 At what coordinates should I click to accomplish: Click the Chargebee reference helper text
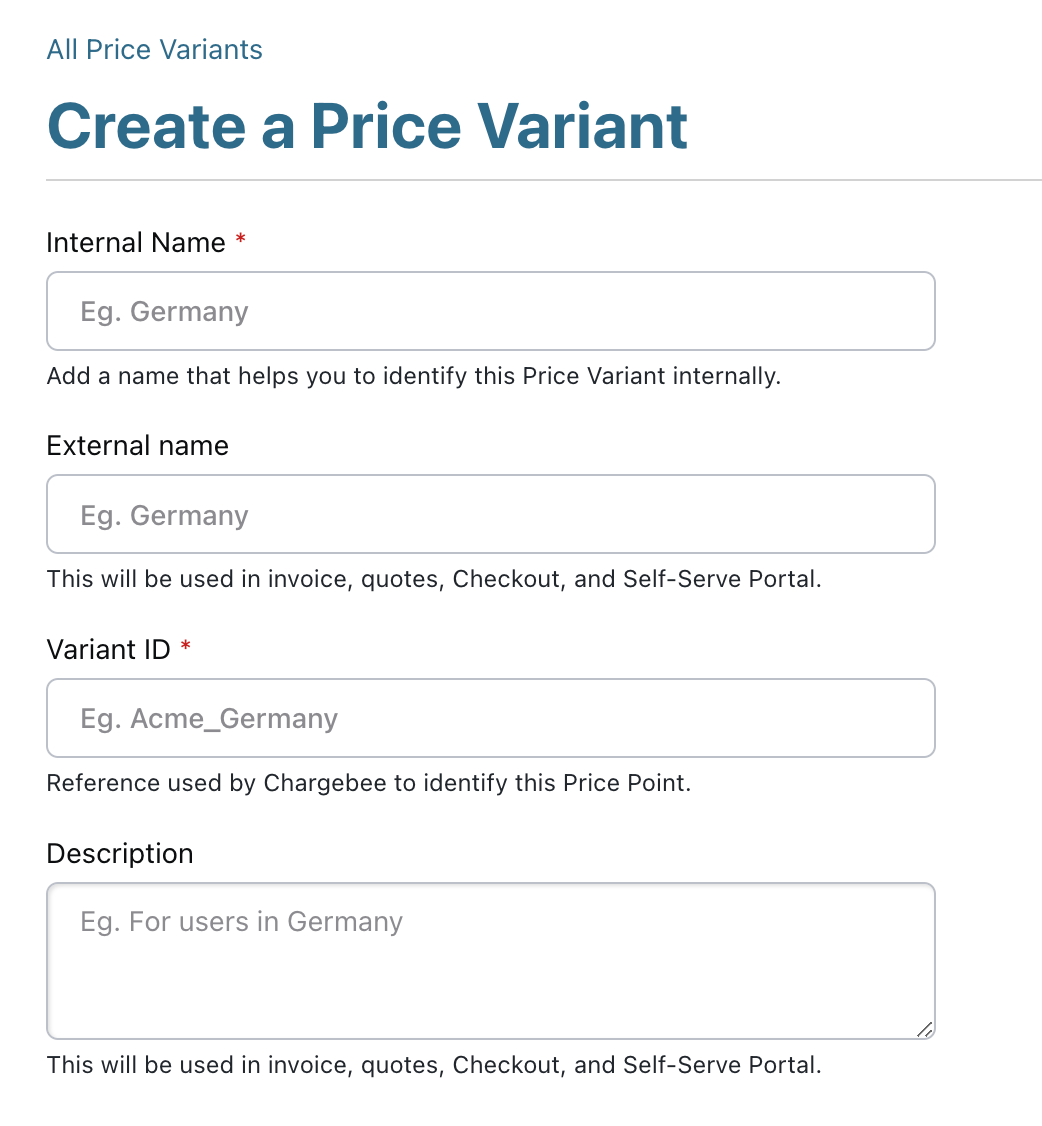[x=368, y=783]
